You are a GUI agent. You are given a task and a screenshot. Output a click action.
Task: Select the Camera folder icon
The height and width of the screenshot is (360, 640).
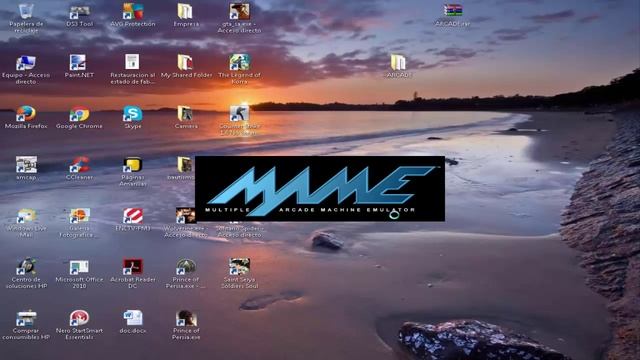point(185,114)
